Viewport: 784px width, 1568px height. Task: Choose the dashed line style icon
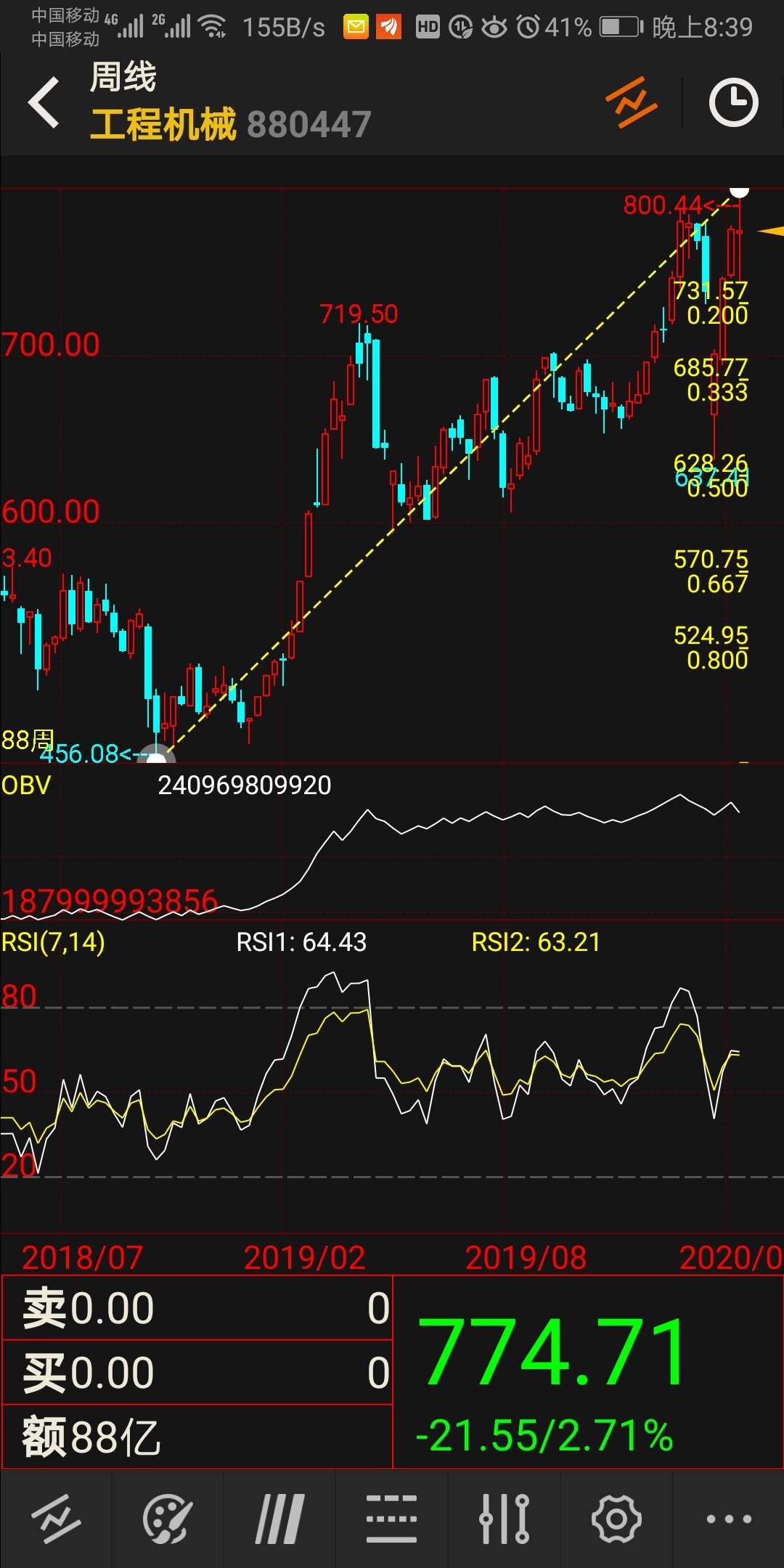coord(391,1519)
